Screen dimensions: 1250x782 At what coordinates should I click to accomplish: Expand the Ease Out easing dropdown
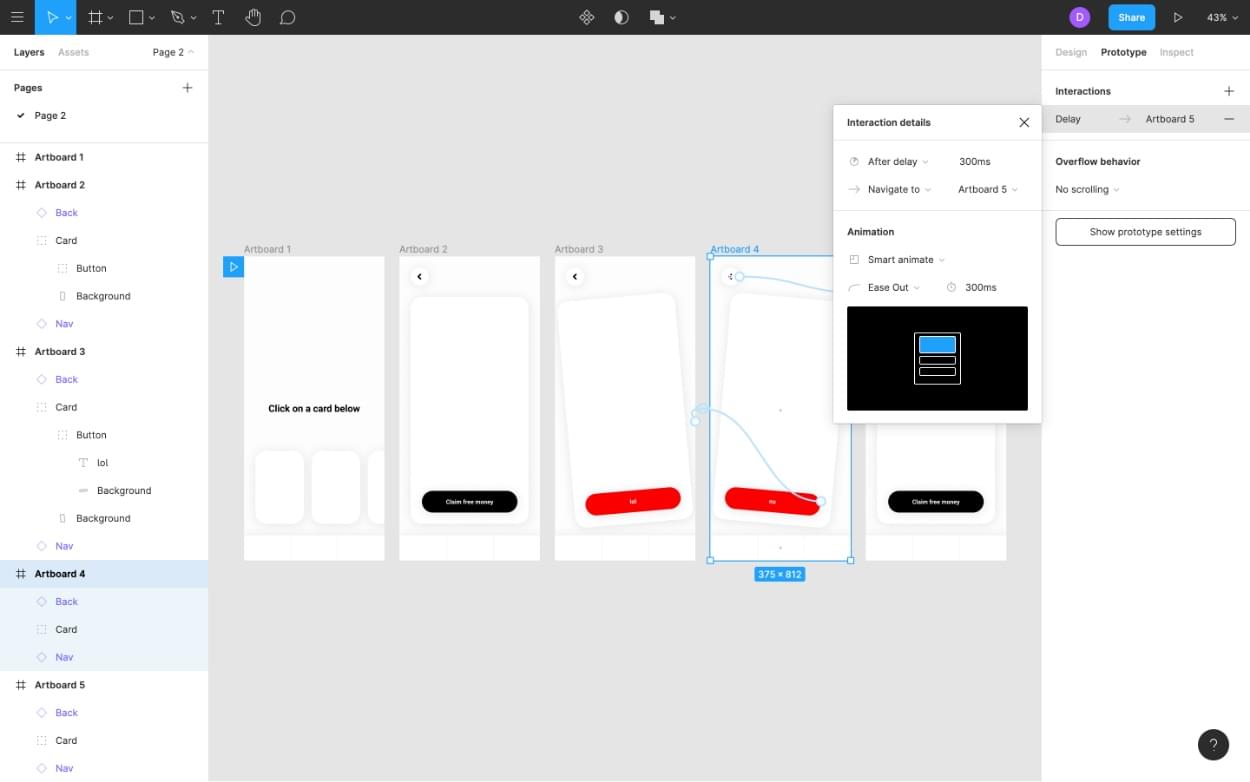coord(893,288)
